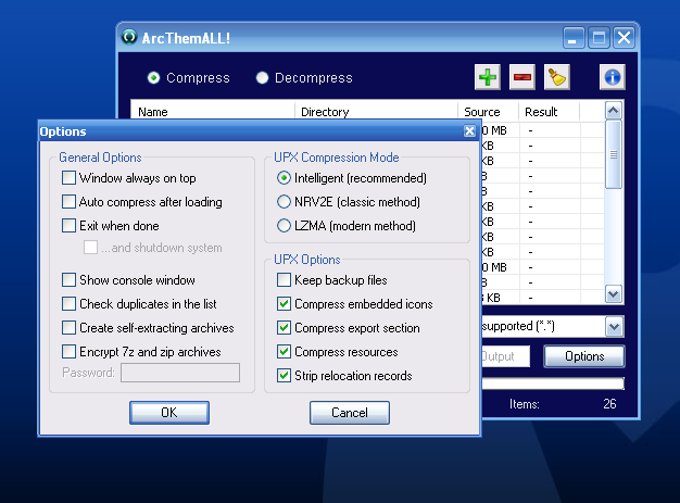
Task: Click the Directory column header
Action: [376, 111]
